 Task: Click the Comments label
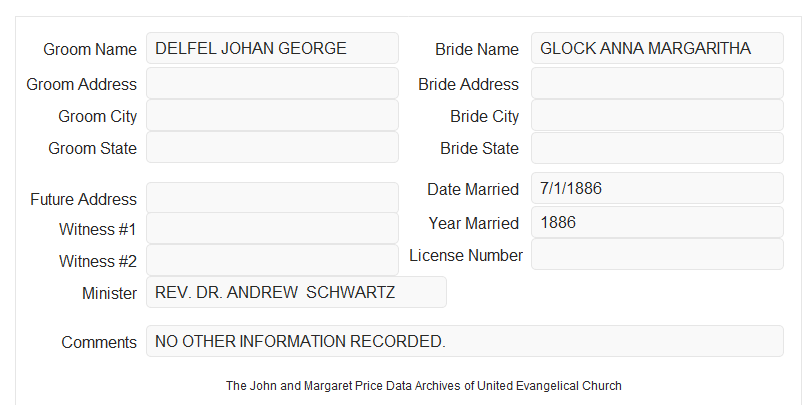[x=99, y=342]
